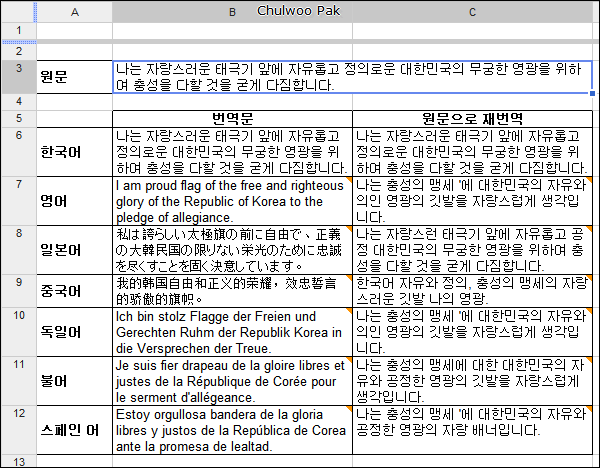Select column C header
The image size is (600, 468).
[472, 12]
